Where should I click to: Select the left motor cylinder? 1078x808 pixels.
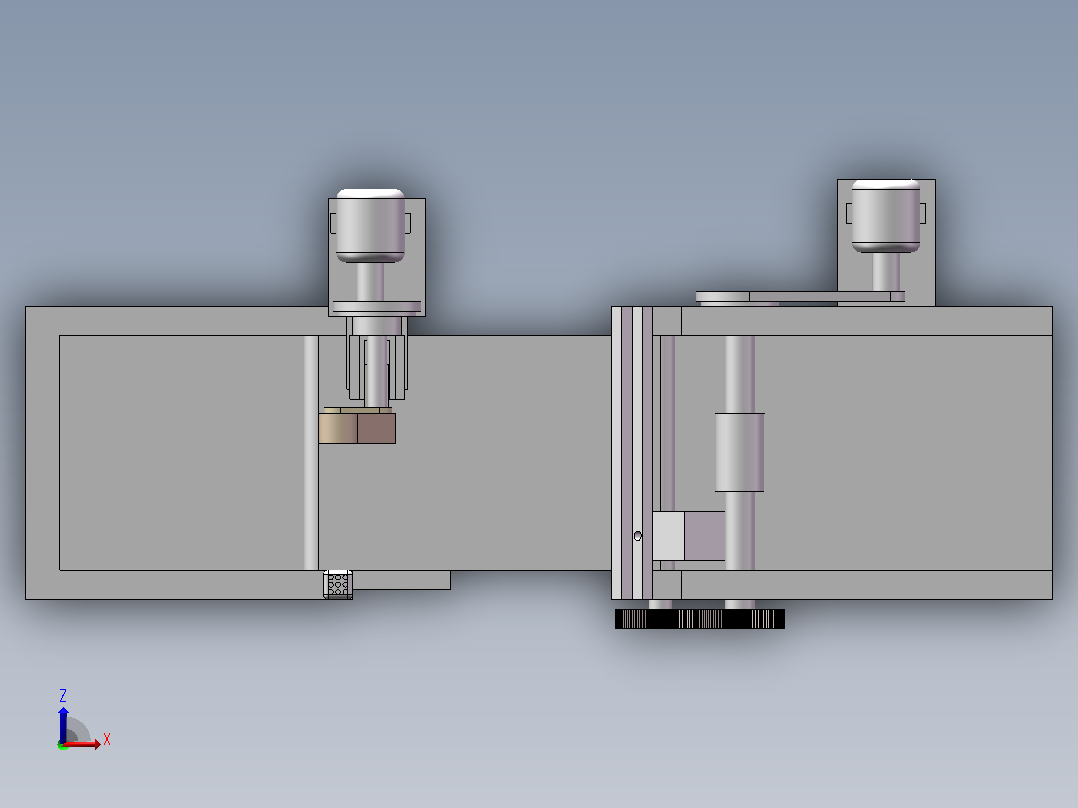(370, 226)
